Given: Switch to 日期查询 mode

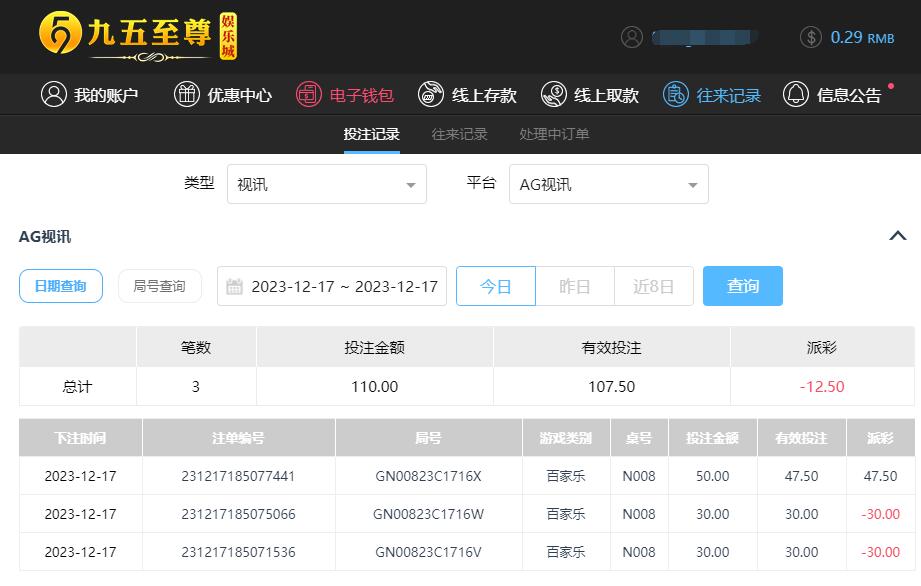Looking at the screenshot, I should tap(61, 286).
